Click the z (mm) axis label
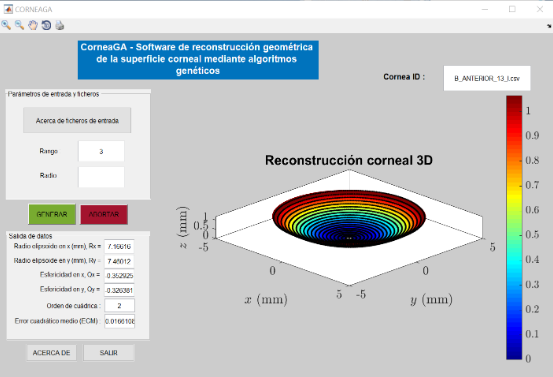 click(x=184, y=227)
